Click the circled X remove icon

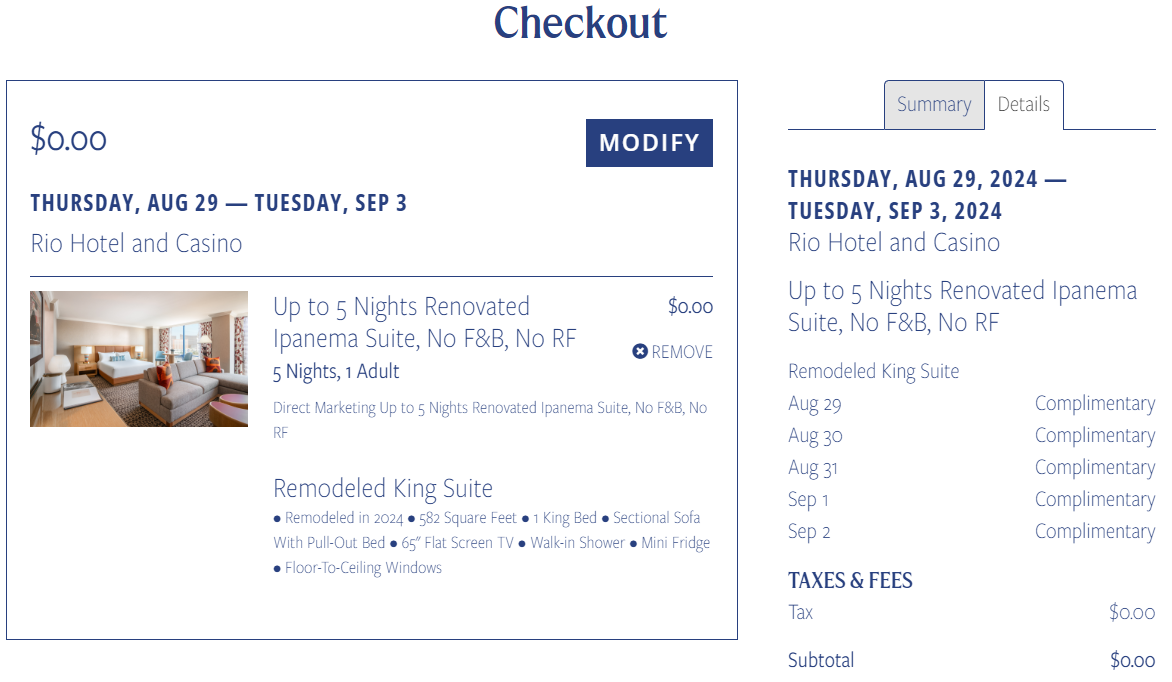640,351
